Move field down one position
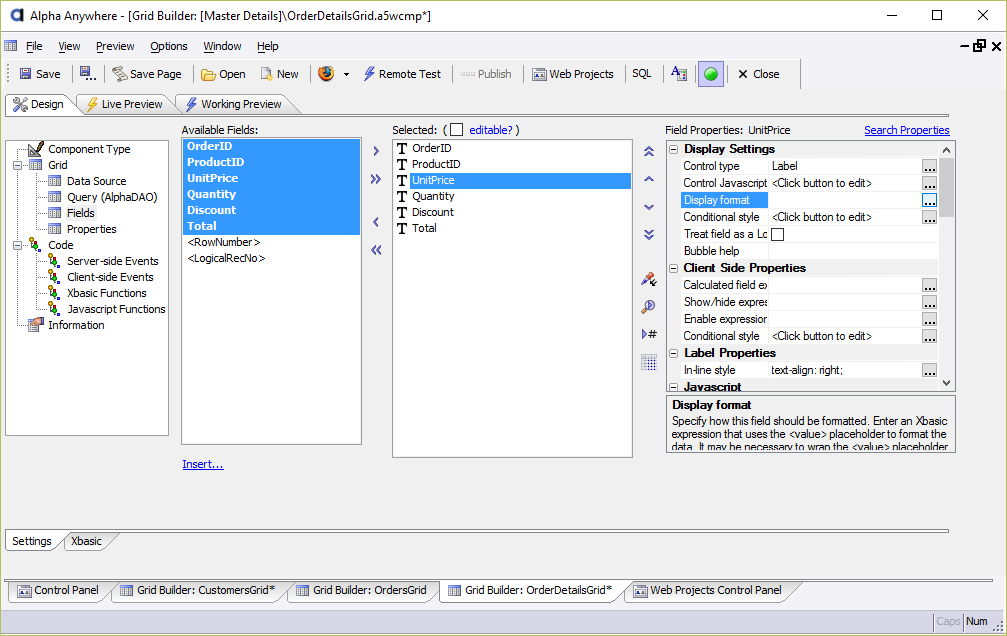The image size is (1007, 636). click(649, 207)
